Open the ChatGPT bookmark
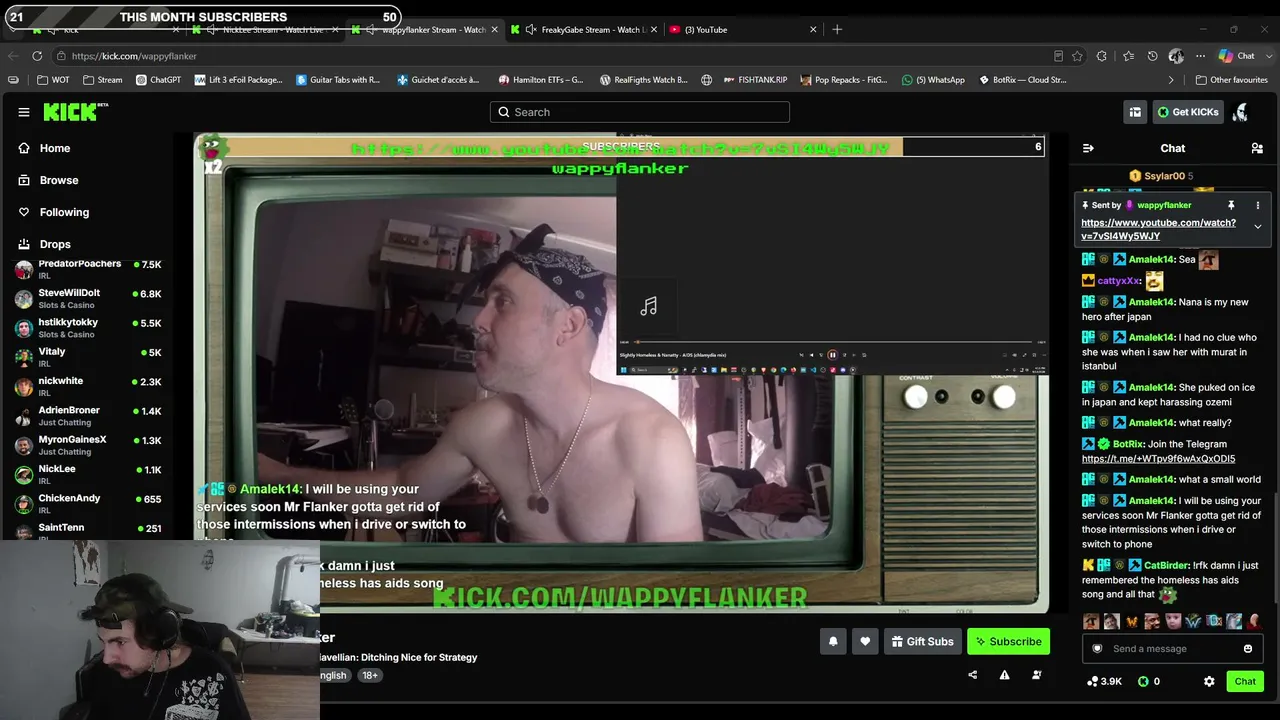 tap(158, 80)
